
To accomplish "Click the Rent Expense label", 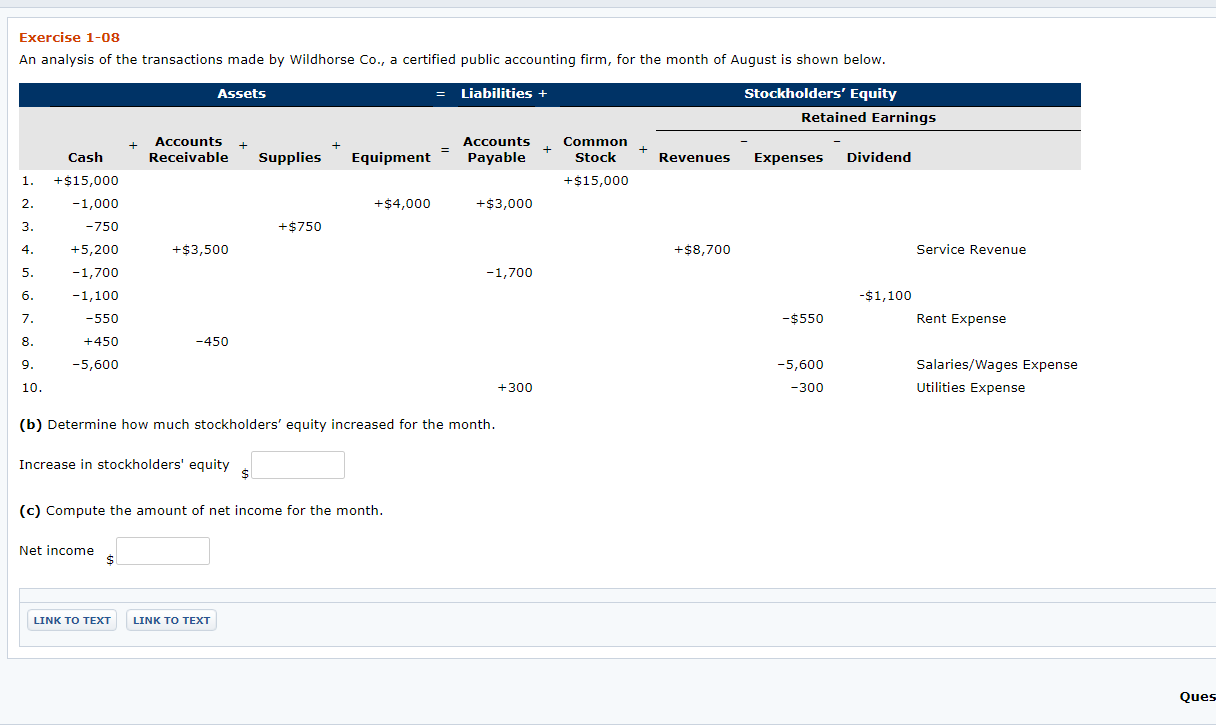I will tap(961, 319).
